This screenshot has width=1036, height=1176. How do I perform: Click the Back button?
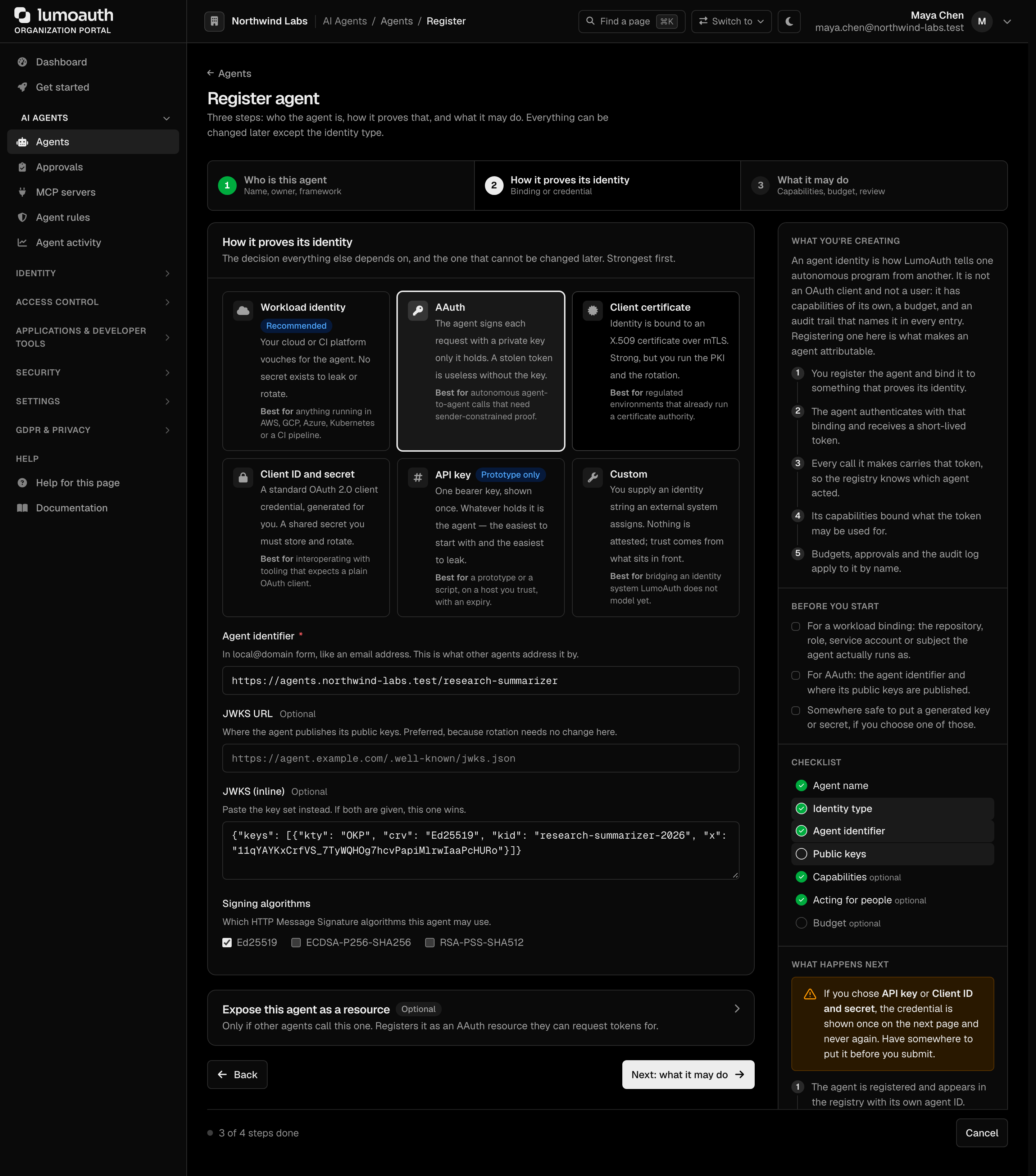point(237,1075)
